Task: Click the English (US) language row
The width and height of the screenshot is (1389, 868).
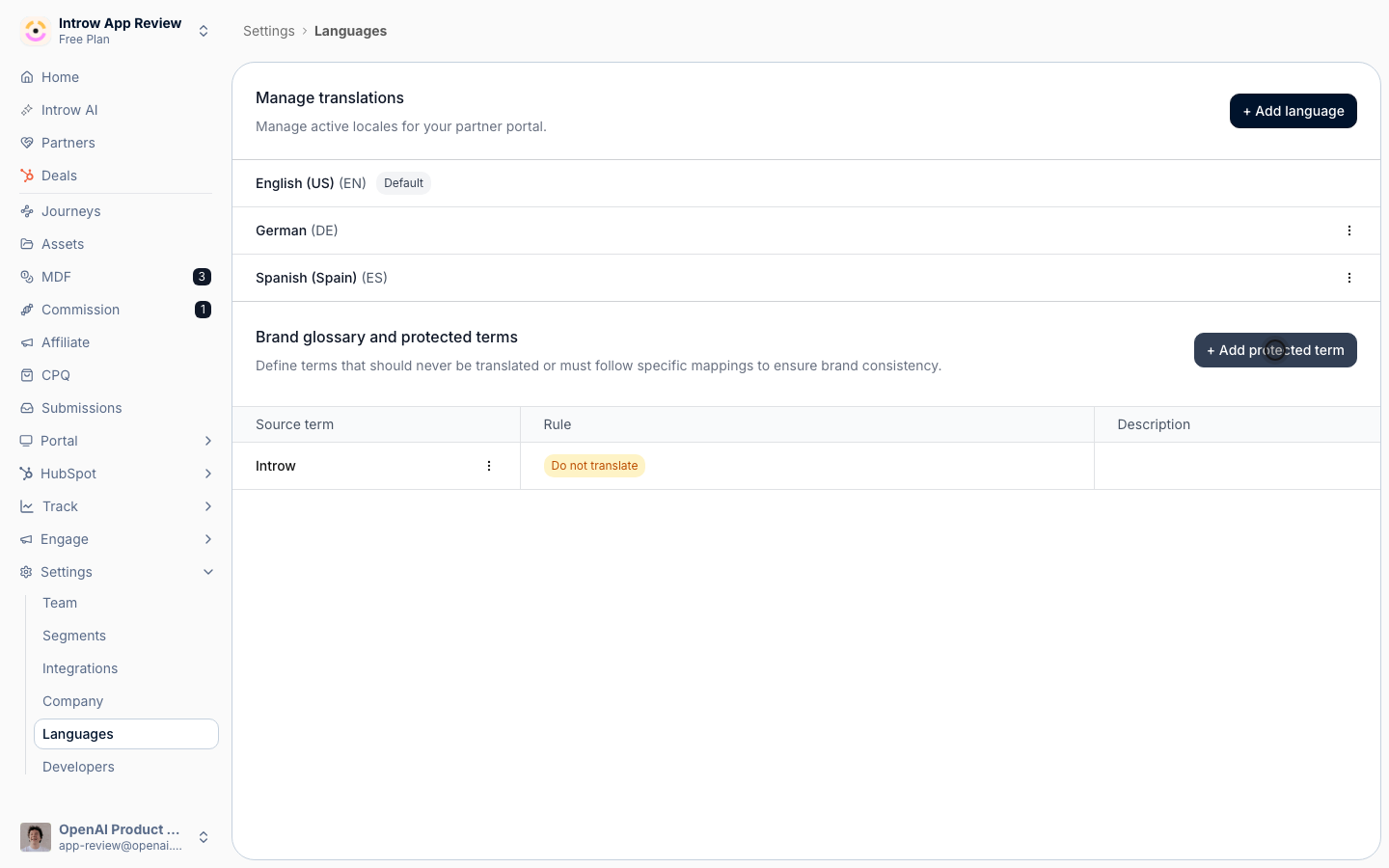Action: [806, 183]
